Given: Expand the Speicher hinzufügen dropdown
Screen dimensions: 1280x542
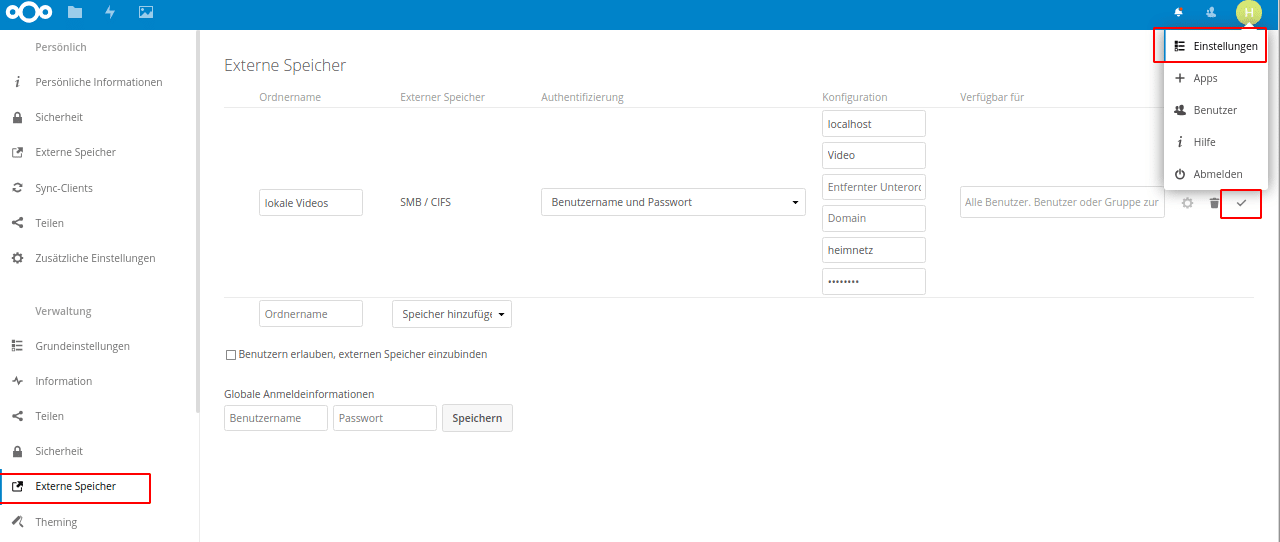Looking at the screenshot, I should [452, 314].
